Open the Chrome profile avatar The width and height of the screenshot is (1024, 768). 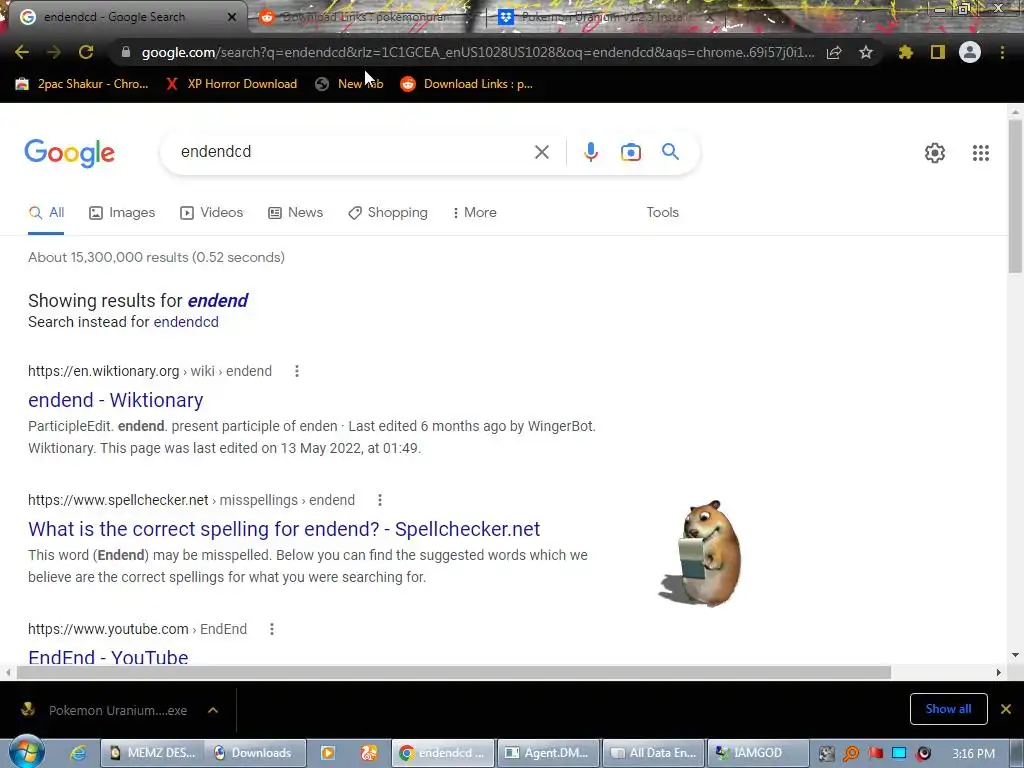[970, 52]
